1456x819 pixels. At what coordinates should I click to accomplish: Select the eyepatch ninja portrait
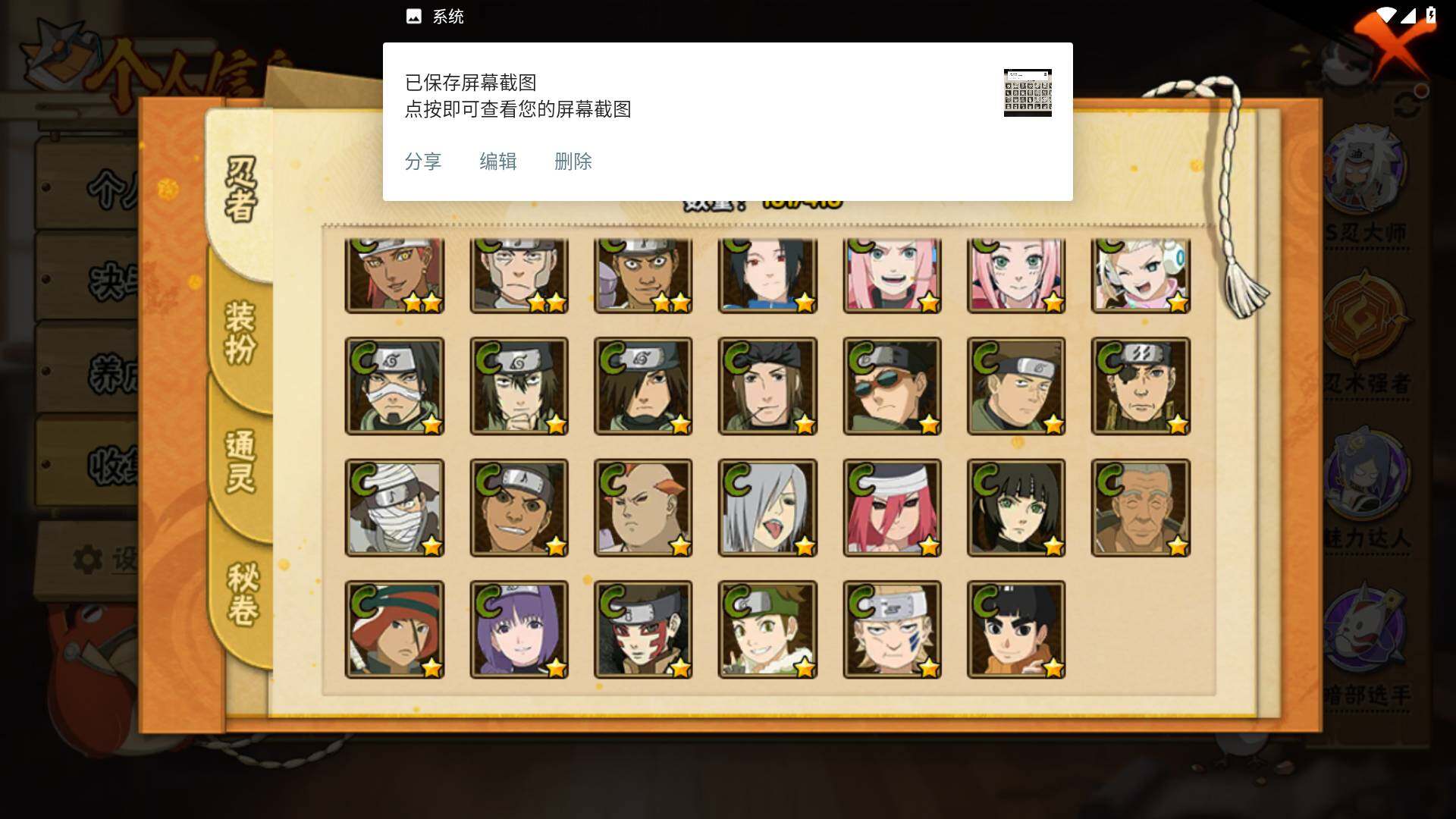[x=1141, y=386]
